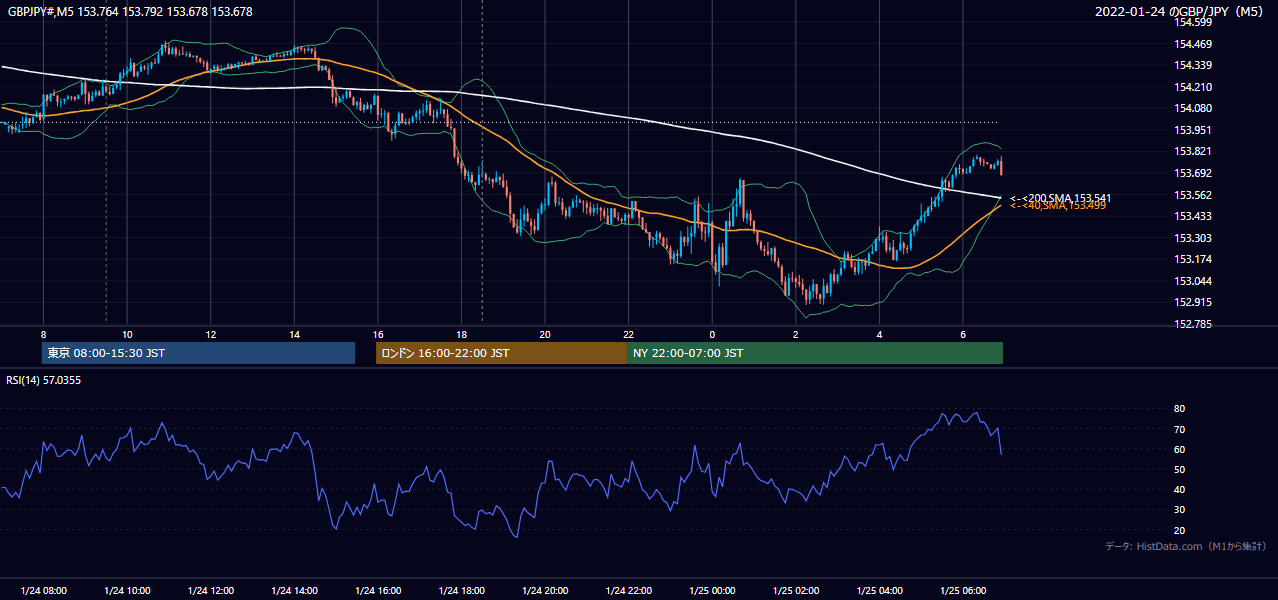Click the 153.821 price axis label
The height and width of the screenshot is (600, 1278).
point(1193,152)
